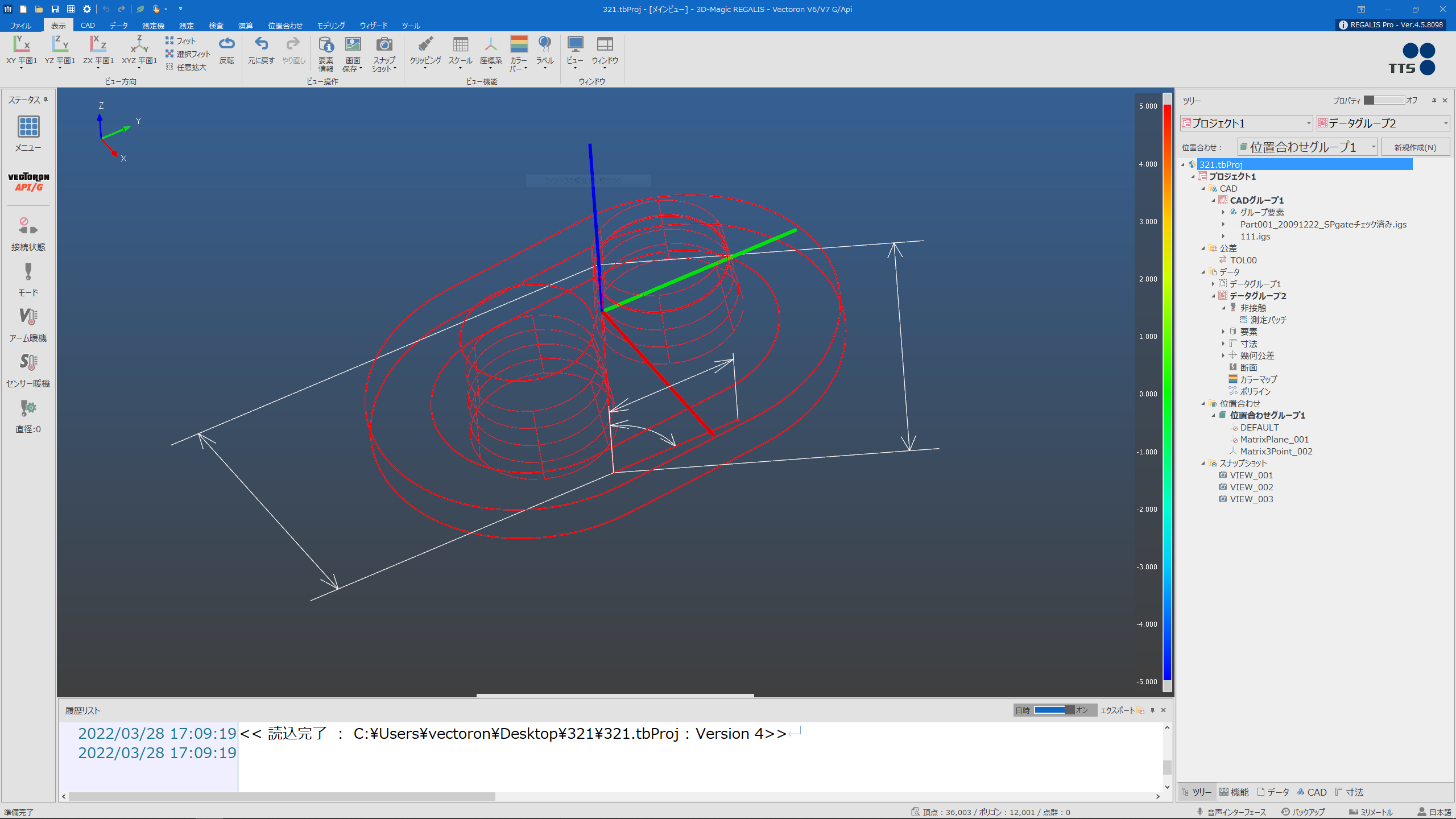Image resolution: width=1456 pixels, height=819 pixels.
Task: Switch to the モデリング ribbon tab
Action: (331, 26)
